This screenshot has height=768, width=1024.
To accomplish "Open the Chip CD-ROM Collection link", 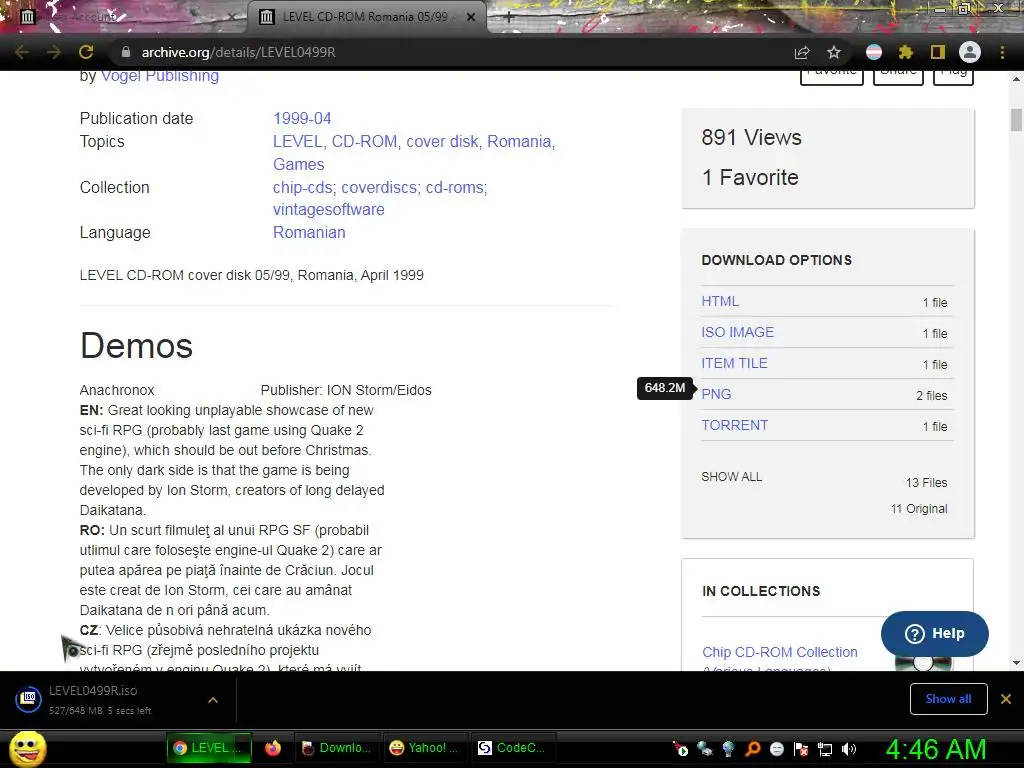I will click(780, 652).
